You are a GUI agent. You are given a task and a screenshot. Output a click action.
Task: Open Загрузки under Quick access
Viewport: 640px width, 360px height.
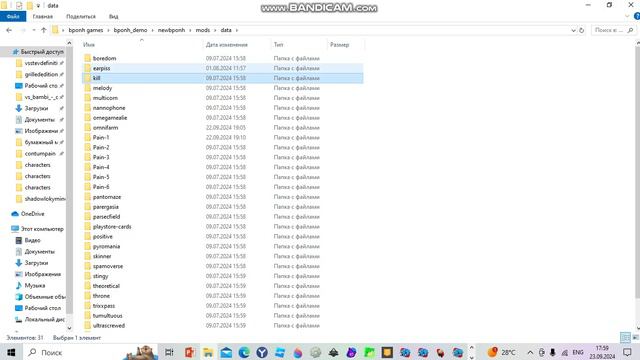(36, 109)
